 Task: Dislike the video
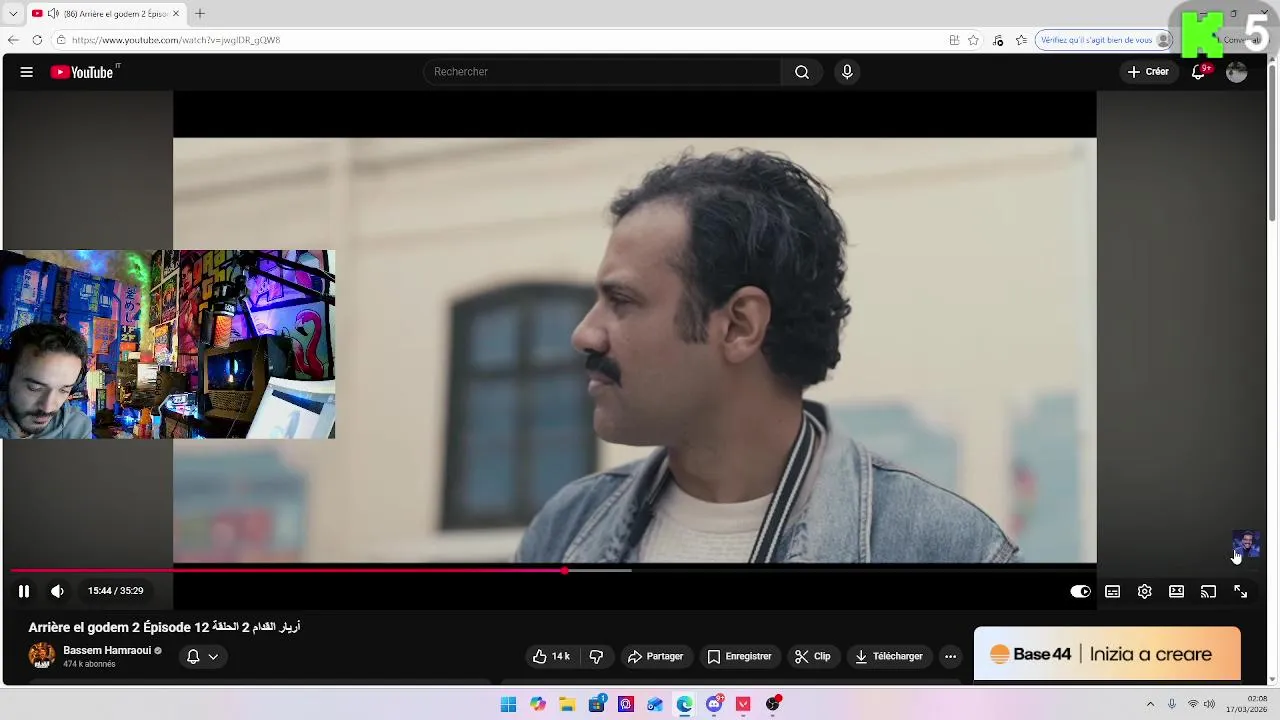coord(596,657)
